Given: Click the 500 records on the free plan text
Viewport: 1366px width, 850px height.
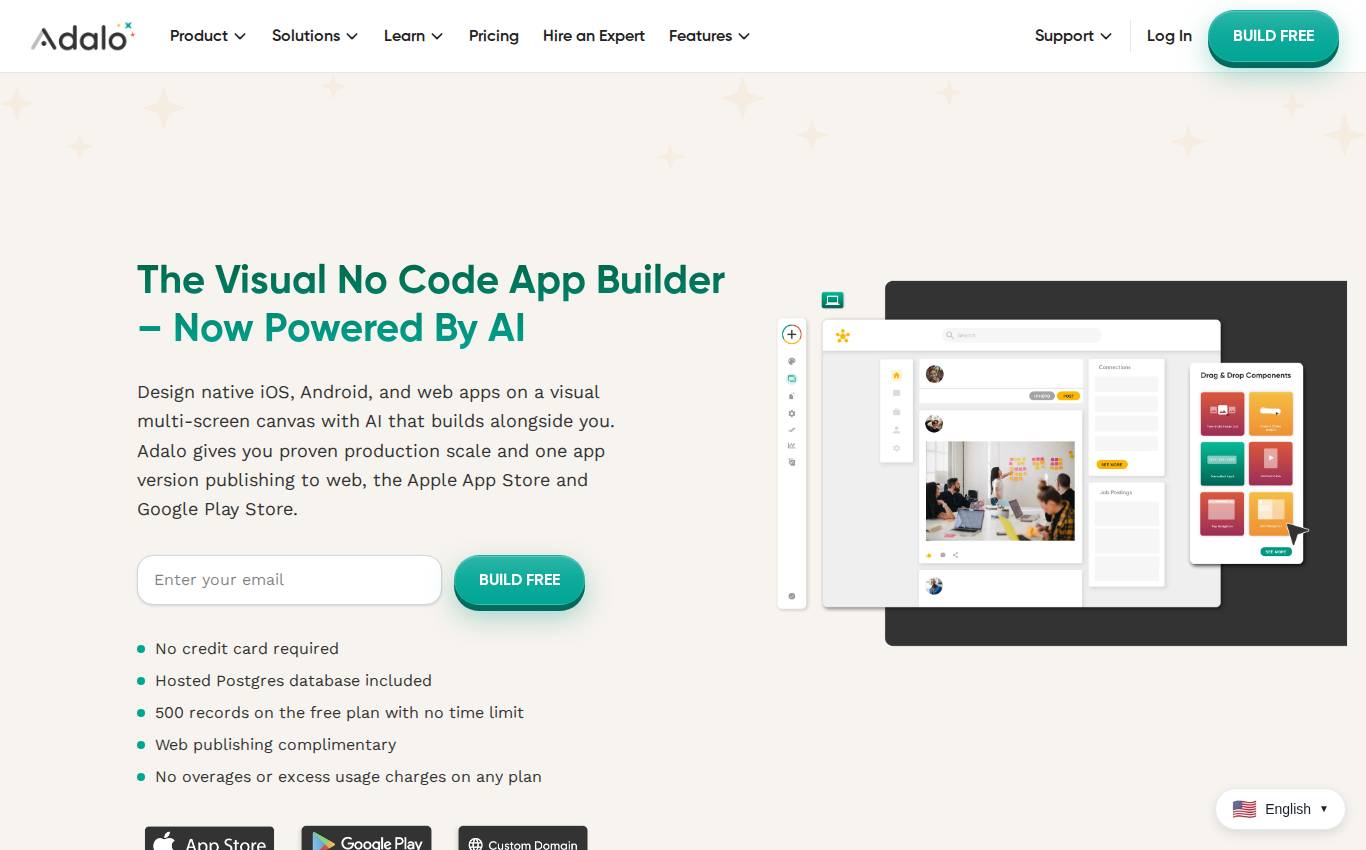Looking at the screenshot, I should tap(340, 712).
